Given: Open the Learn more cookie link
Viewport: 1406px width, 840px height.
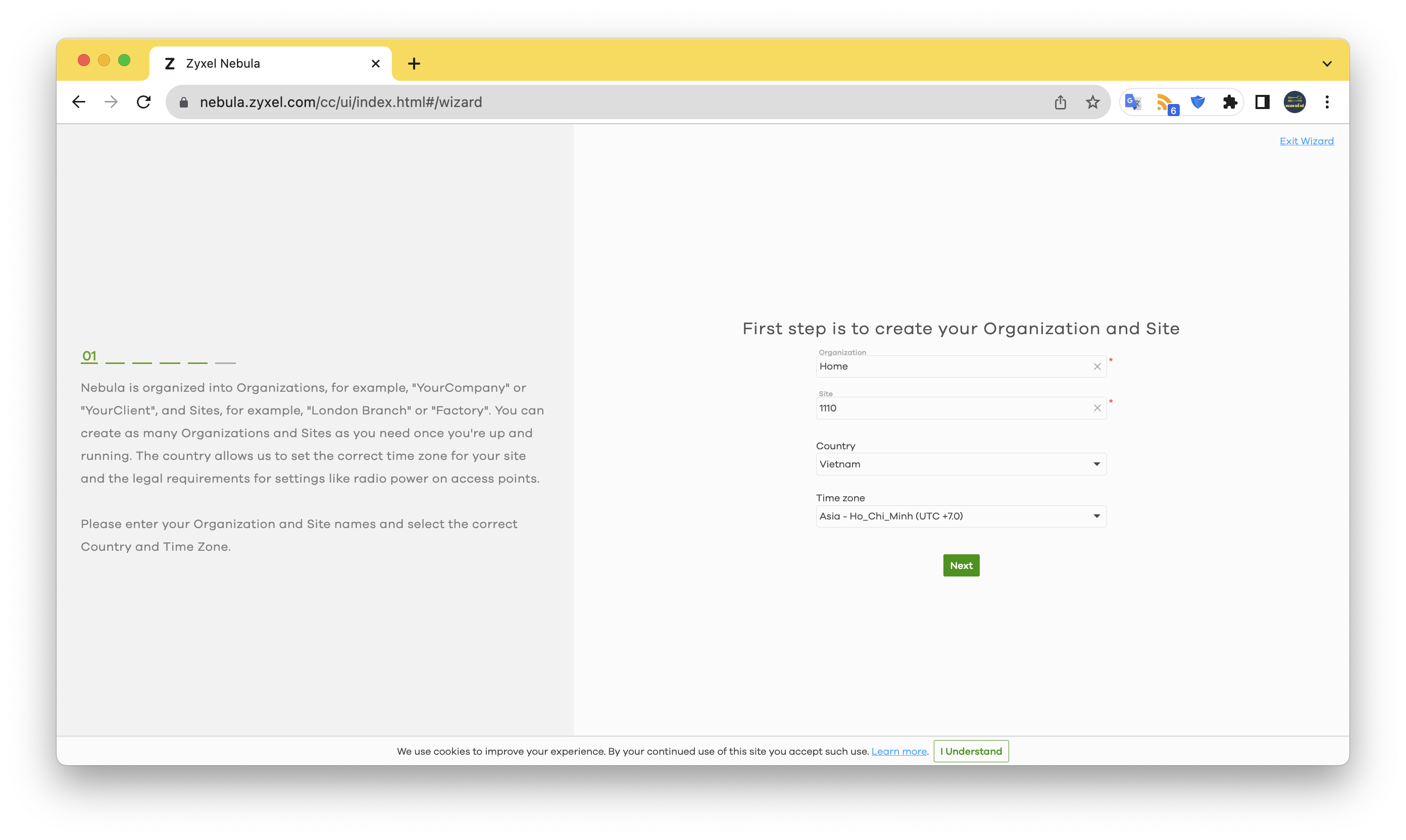Looking at the screenshot, I should [898, 751].
